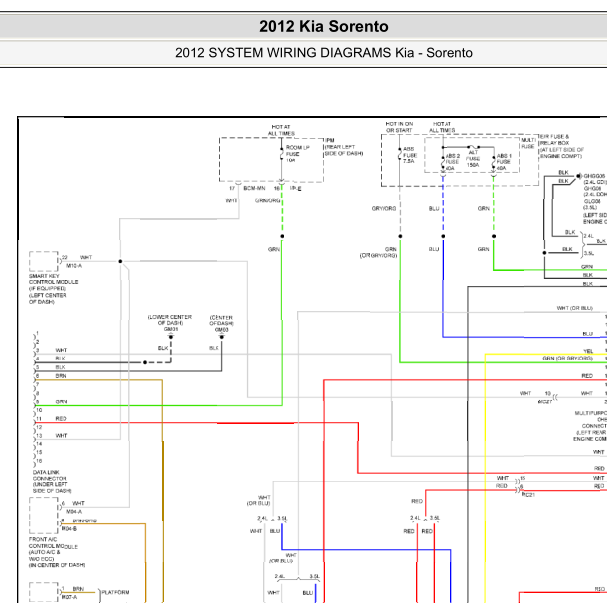Select the "ROOM LP FUSE 10A" label
The width and height of the screenshot is (607, 603).
pyautogui.click(x=297, y=154)
